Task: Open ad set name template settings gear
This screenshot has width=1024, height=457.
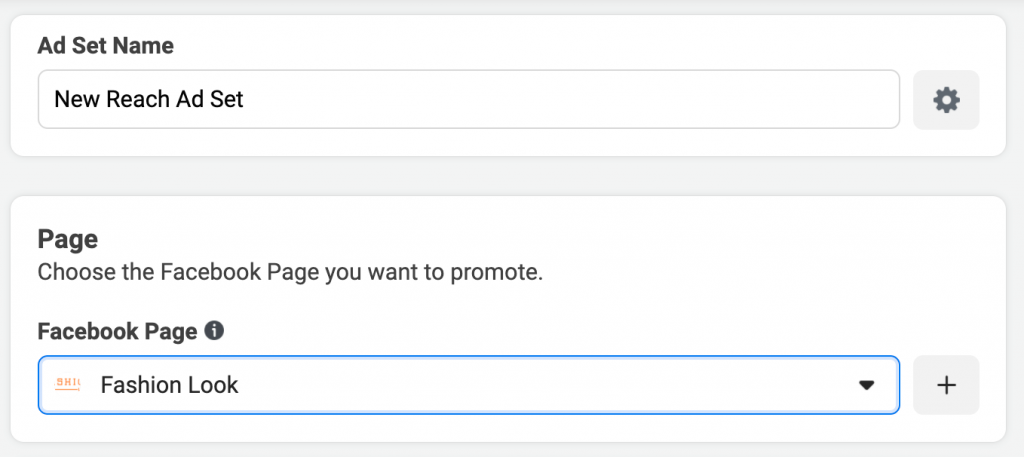Action: click(x=946, y=100)
